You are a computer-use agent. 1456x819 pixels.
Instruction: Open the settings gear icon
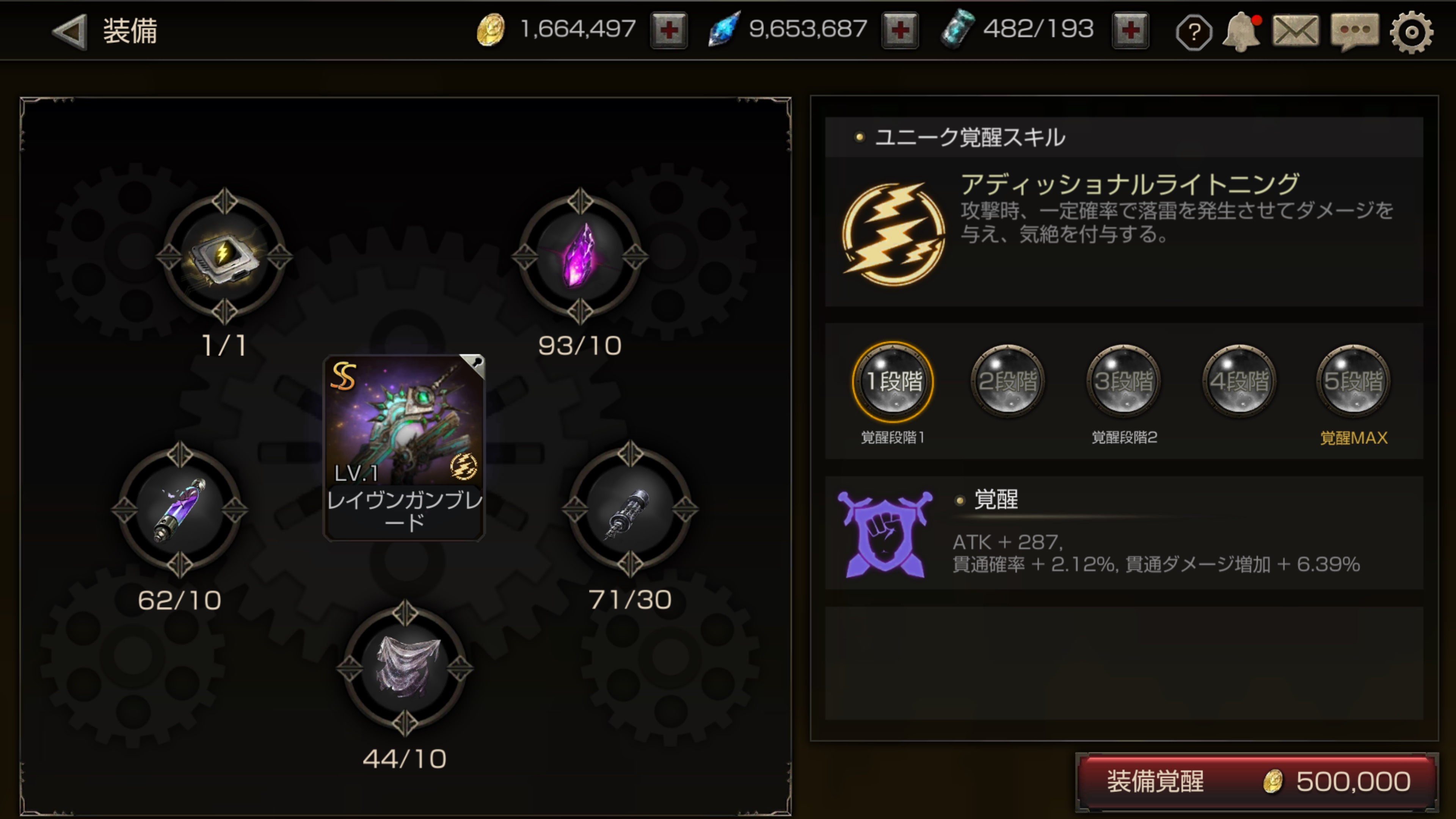click(x=1411, y=32)
